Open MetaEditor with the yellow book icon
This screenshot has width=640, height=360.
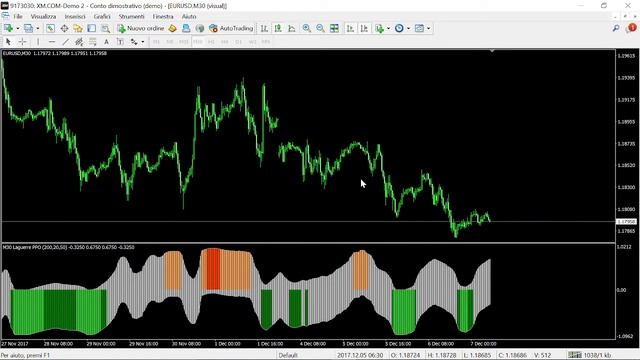point(172,28)
